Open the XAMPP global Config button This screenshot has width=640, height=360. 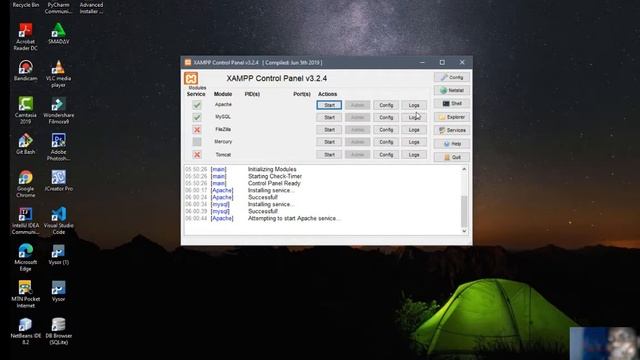click(452, 77)
